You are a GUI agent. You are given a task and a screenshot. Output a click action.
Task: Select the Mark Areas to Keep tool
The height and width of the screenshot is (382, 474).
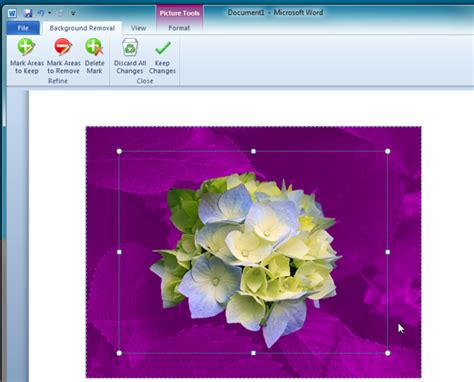point(27,56)
